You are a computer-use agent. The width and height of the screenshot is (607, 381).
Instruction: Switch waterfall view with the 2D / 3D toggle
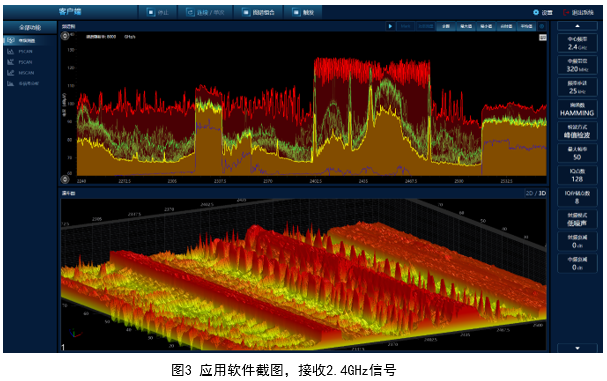coord(536,193)
